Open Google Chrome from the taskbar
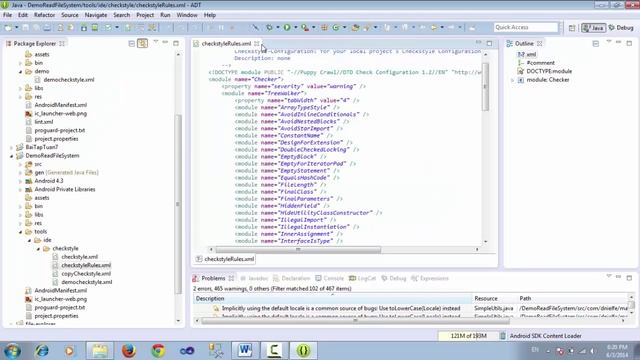 (158, 350)
